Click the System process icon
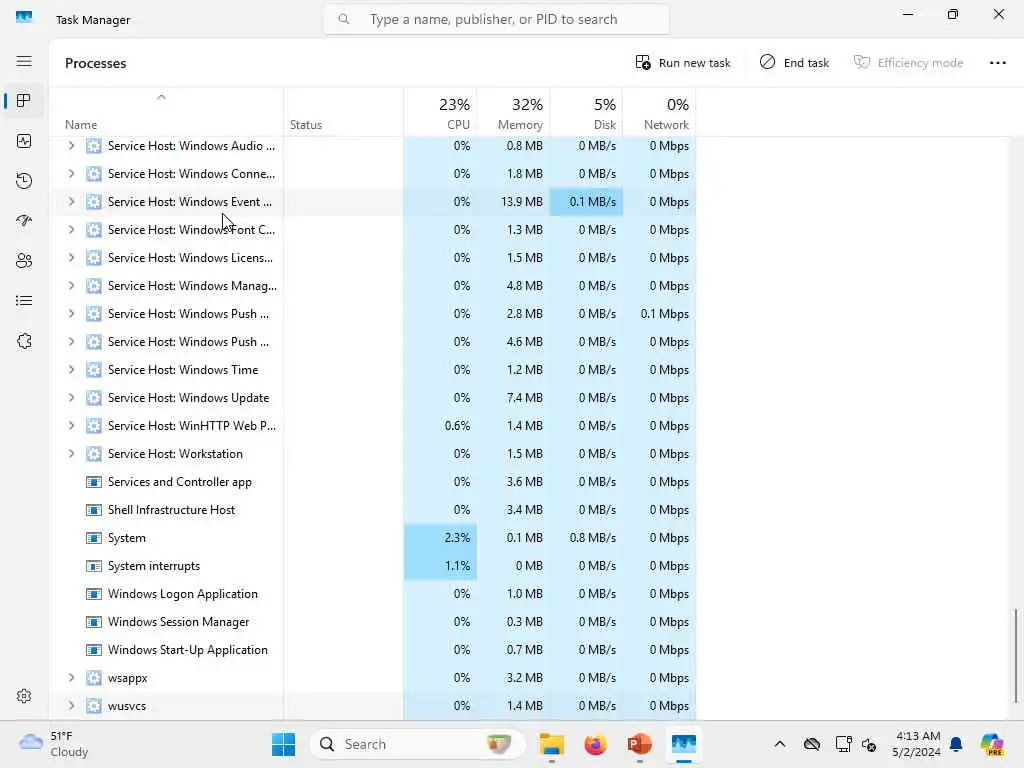 tap(94, 538)
